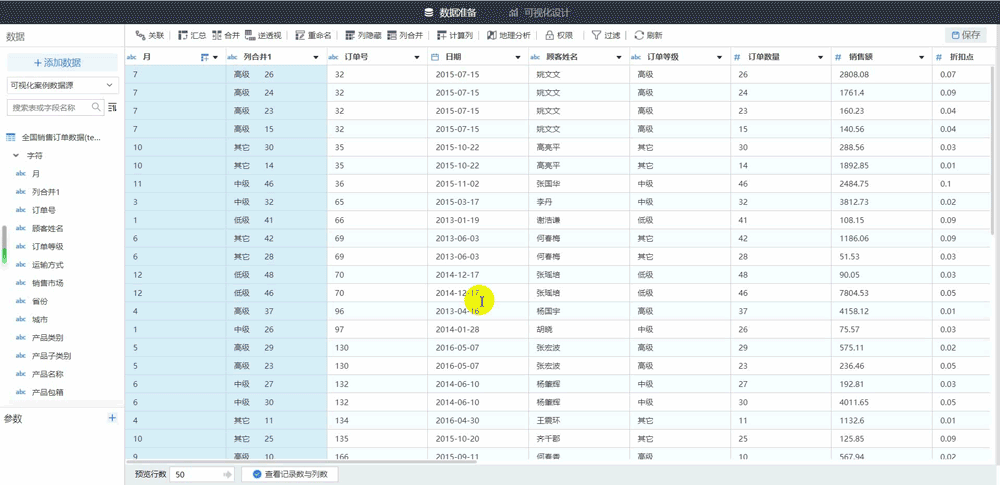Open the 可视化案例数据源 data source dropdown
1000x485 pixels.
point(62,86)
